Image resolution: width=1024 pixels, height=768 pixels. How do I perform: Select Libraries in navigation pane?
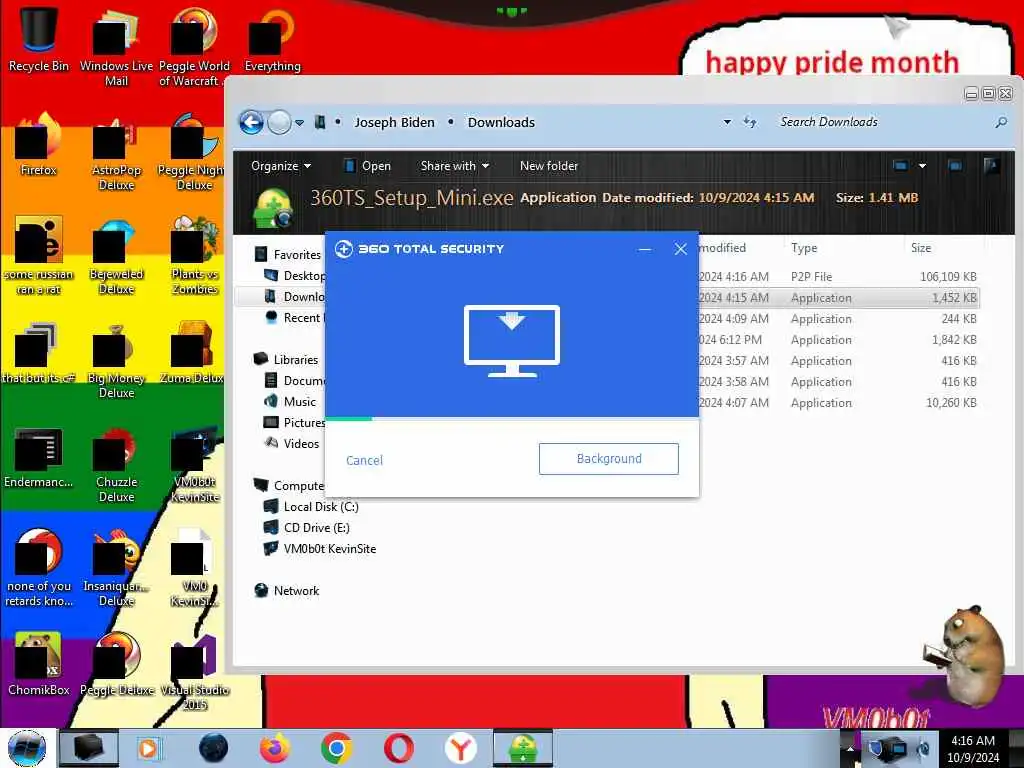(287, 360)
